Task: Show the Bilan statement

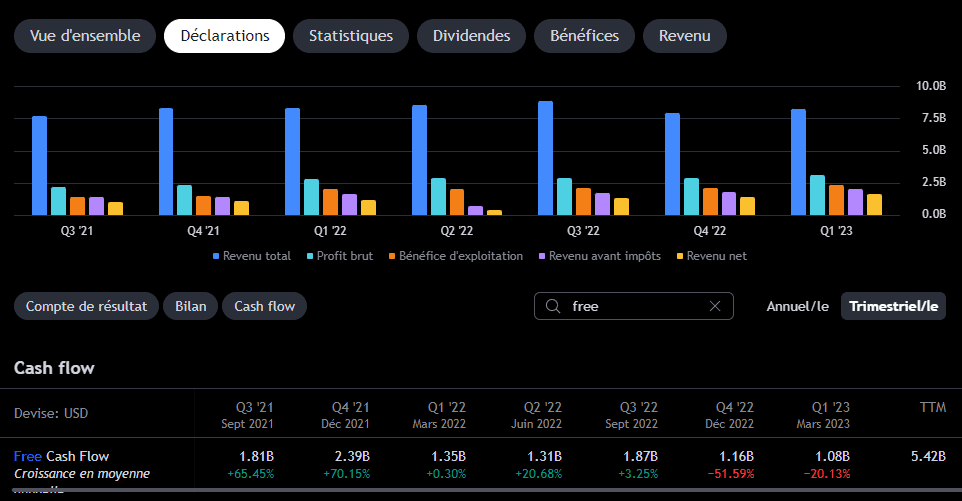Action: (191, 306)
